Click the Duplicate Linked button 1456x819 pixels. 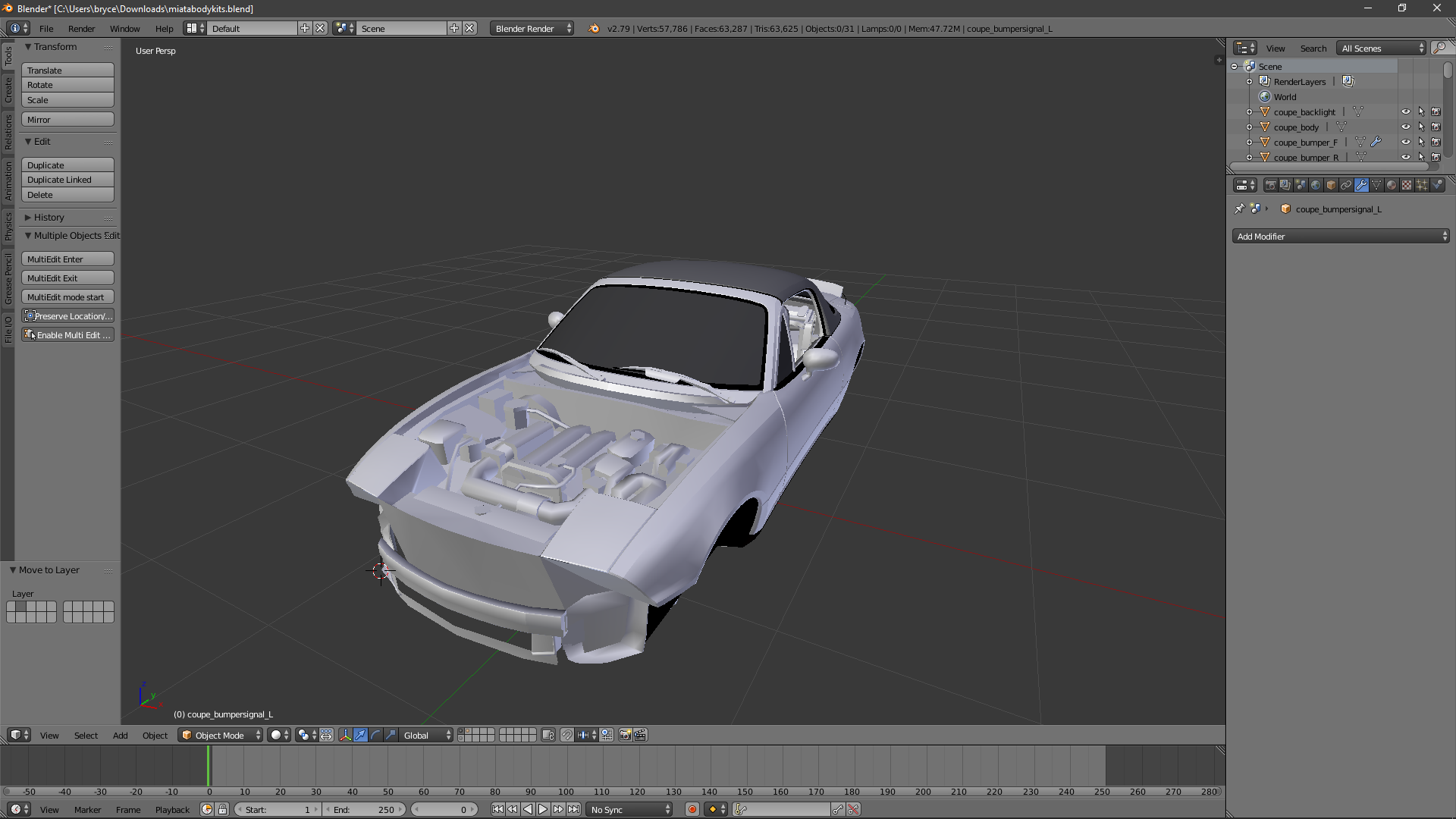tap(67, 180)
